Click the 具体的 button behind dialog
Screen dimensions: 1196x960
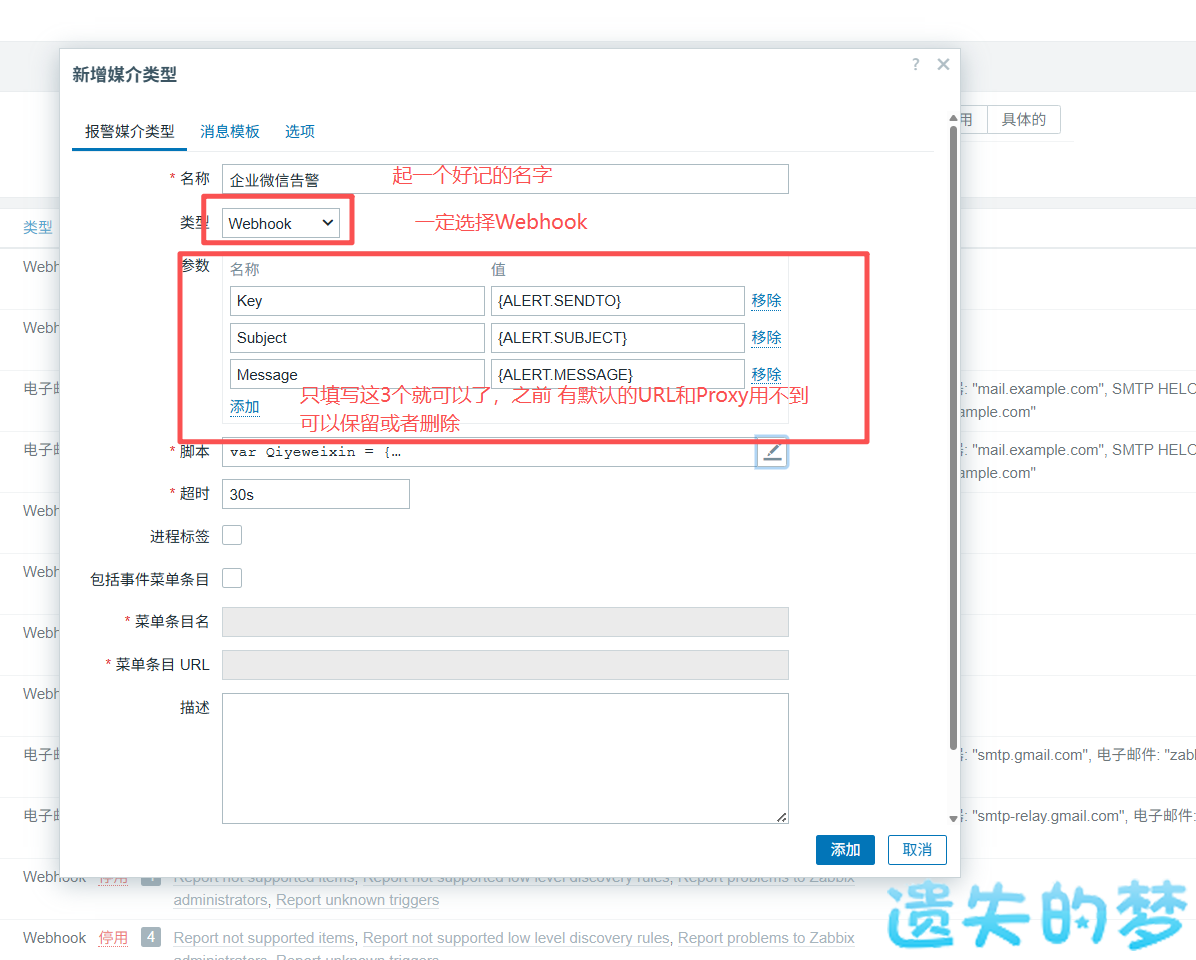[x=1024, y=120]
